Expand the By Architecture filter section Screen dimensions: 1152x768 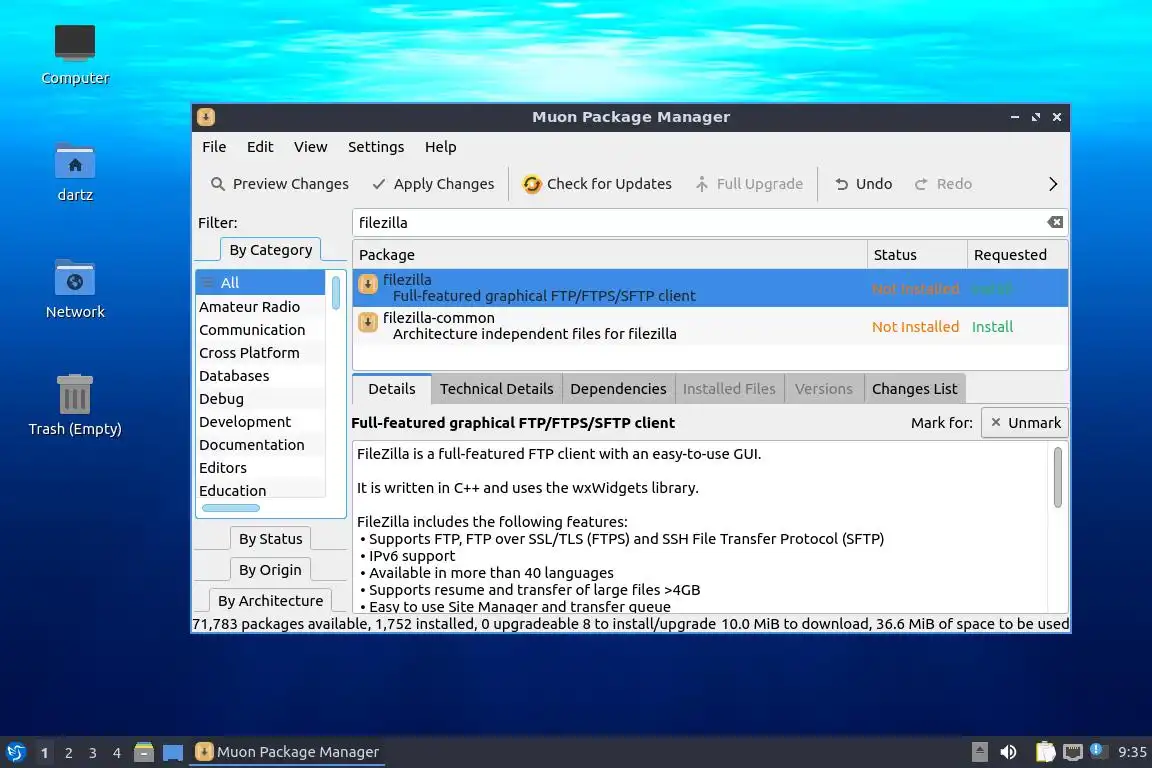[270, 600]
